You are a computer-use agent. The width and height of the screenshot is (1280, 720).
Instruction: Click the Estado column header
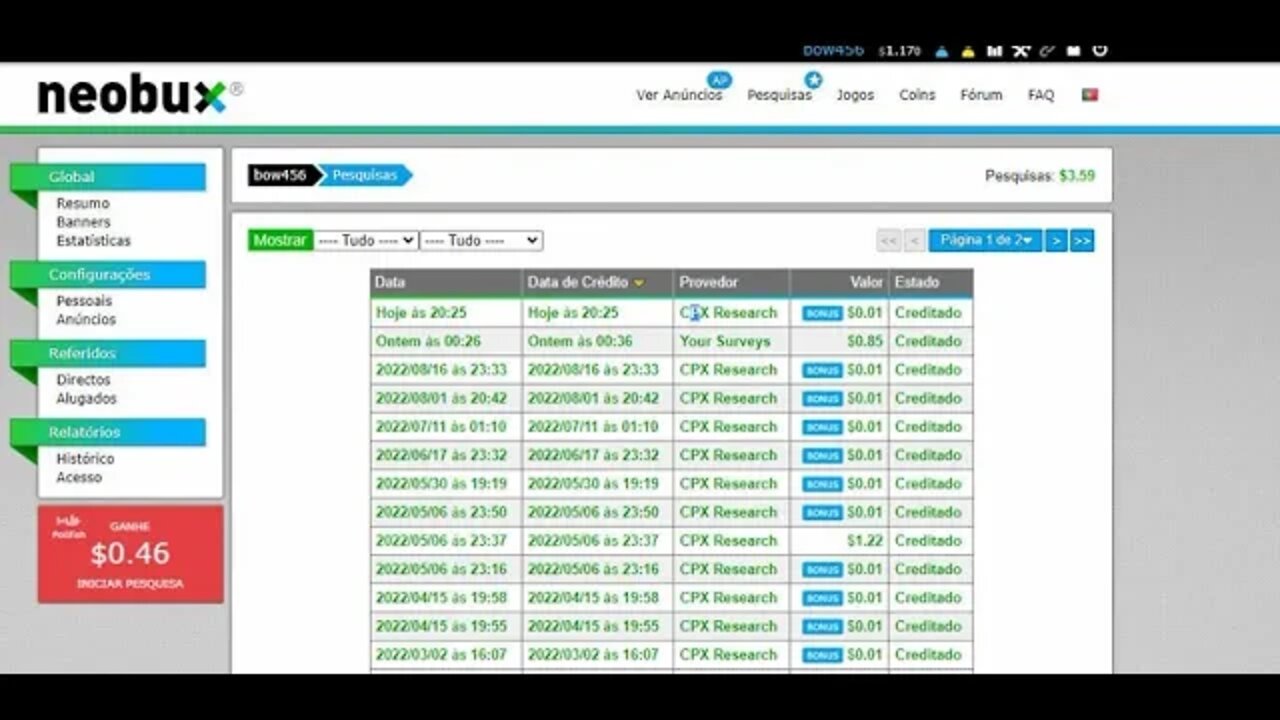point(930,283)
